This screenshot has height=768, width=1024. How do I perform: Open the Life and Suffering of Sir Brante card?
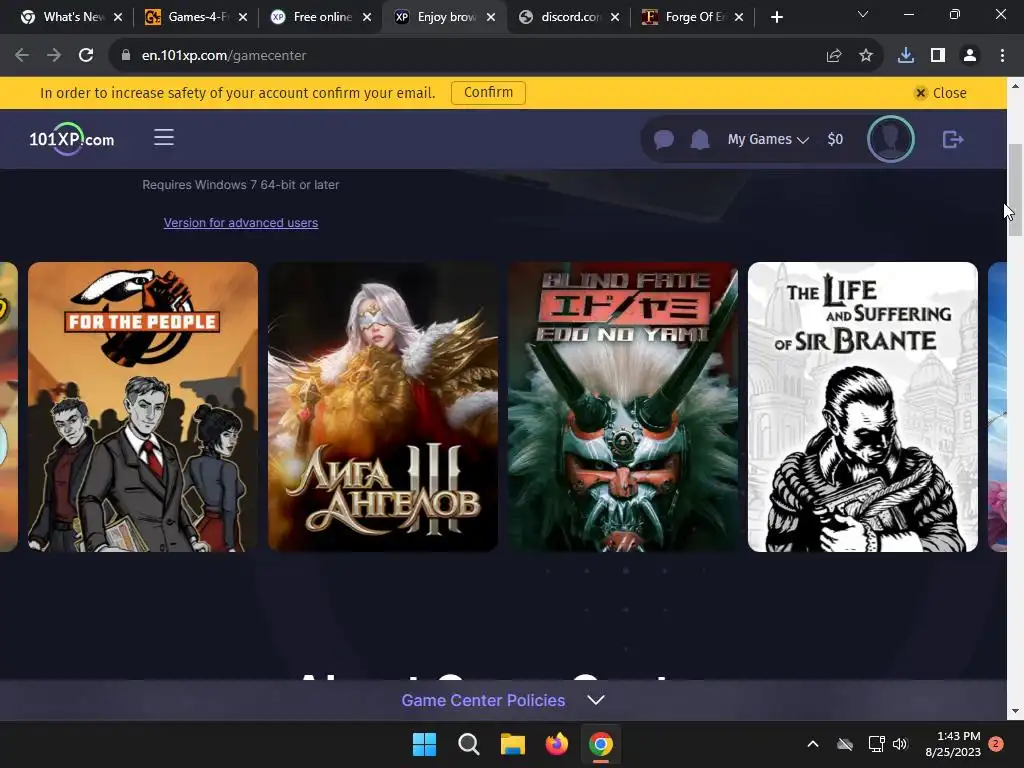tap(863, 407)
